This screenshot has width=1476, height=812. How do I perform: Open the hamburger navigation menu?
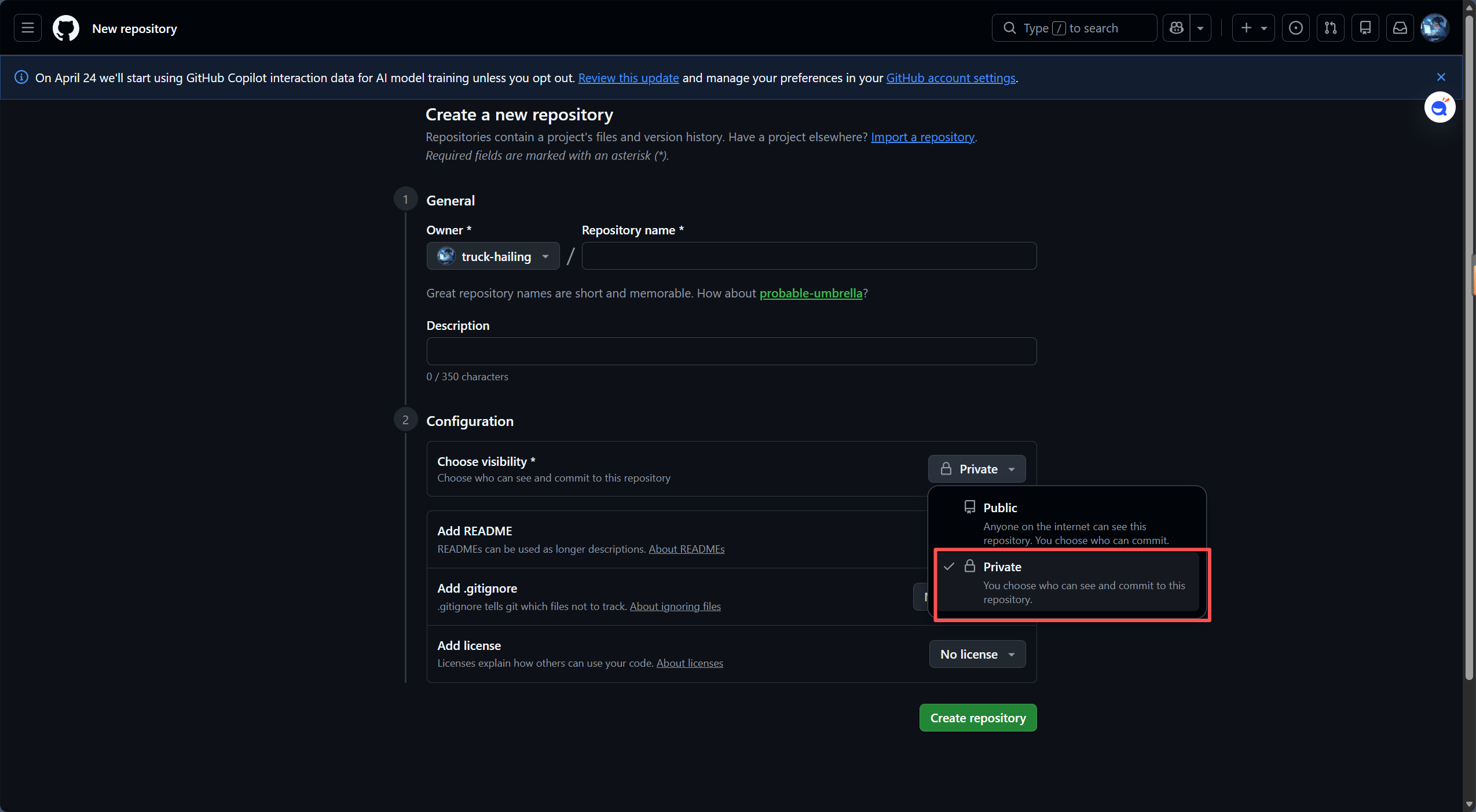click(x=27, y=28)
